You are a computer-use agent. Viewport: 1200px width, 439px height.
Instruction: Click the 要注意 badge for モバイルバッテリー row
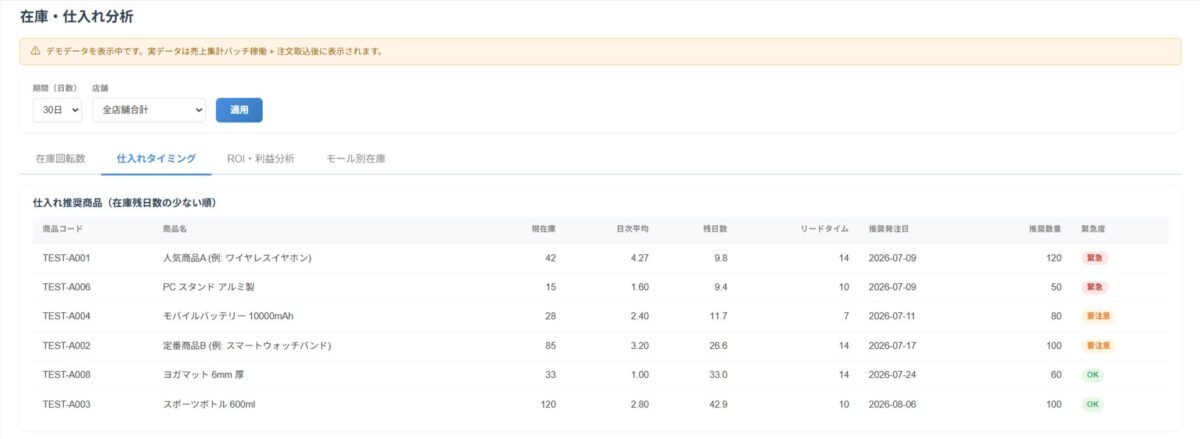coord(1098,316)
